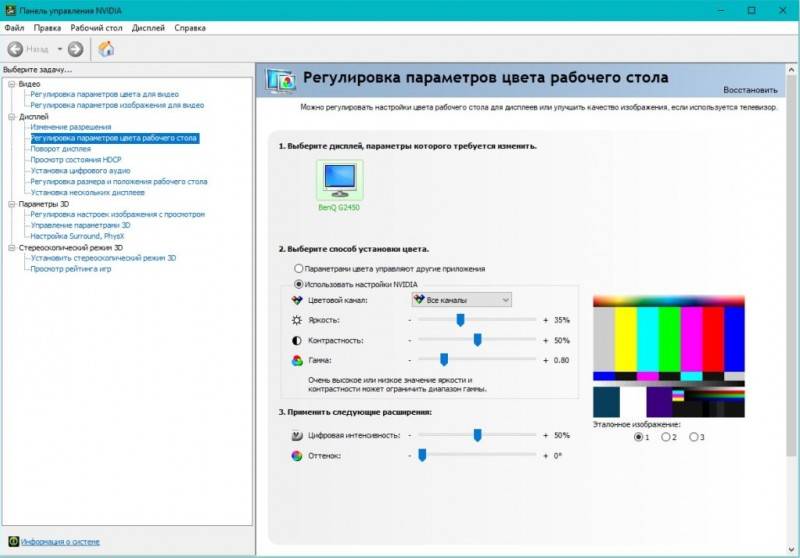This screenshot has width=800, height=558.
Task: Open "Установить стереоскопический режим 3D" task
Action: click(x=104, y=258)
